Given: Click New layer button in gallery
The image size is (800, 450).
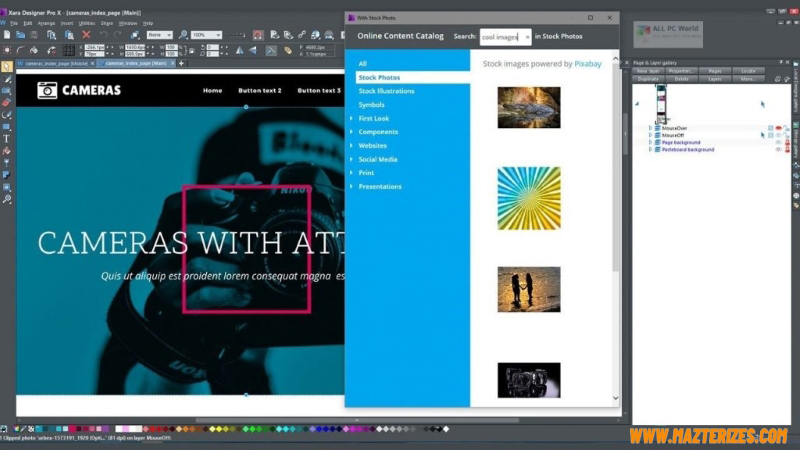Looking at the screenshot, I should (x=648, y=71).
